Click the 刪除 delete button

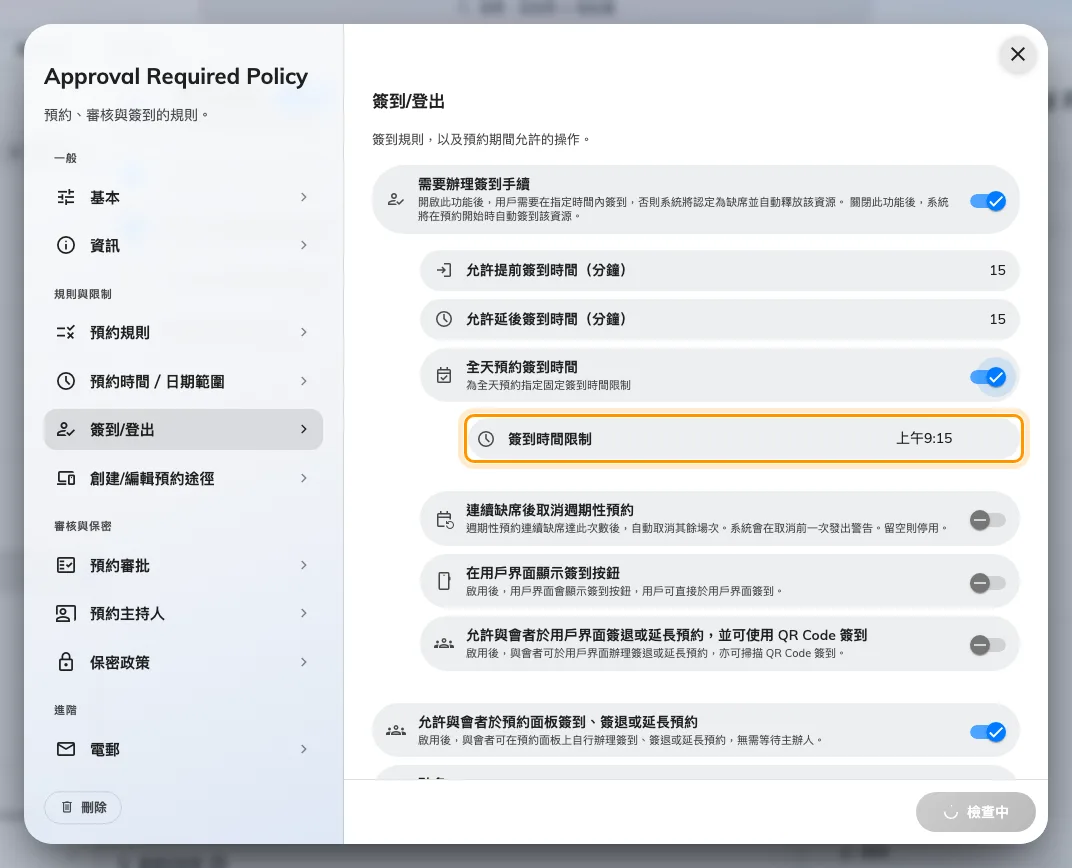point(83,807)
